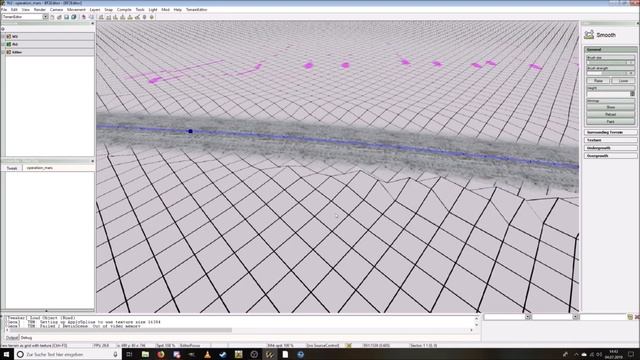Open the TerrainEditor menu in menu bar
Image resolution: width=640 pixels, height=360 pixels.
pyautogui.click(x=197, y=9)
